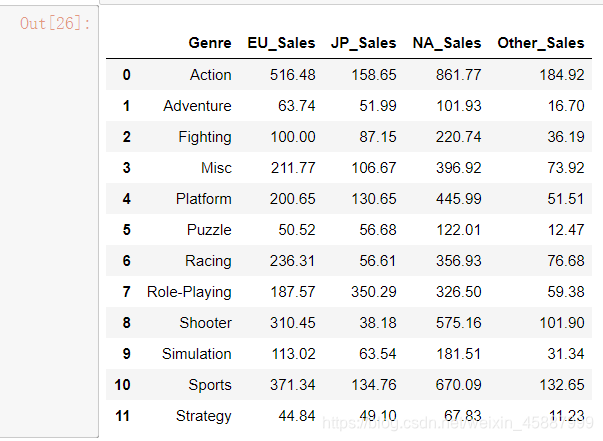Click the JP_Sales column header

(x=364, y=43)
